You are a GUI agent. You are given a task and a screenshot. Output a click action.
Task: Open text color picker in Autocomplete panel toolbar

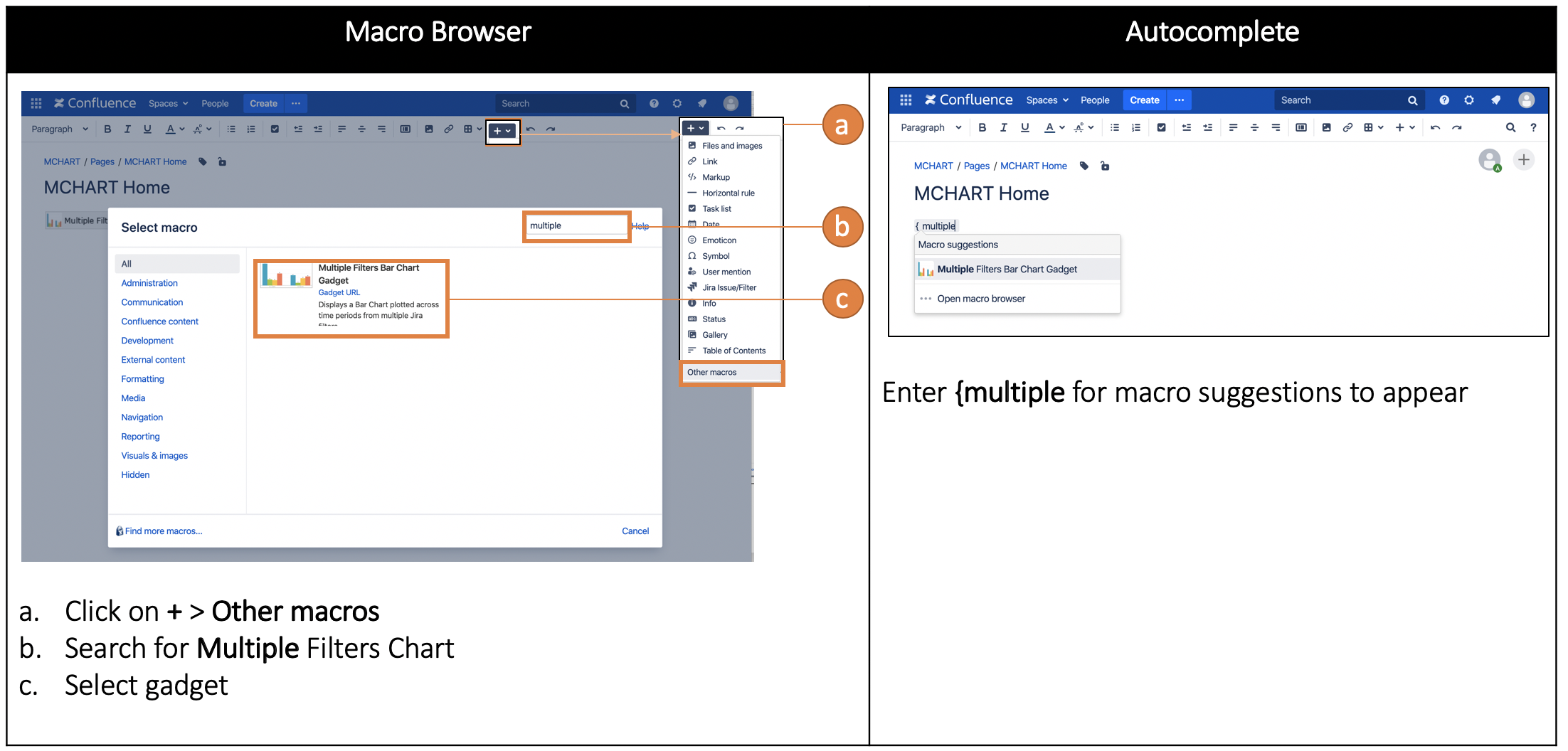(x=1054, y=128)
